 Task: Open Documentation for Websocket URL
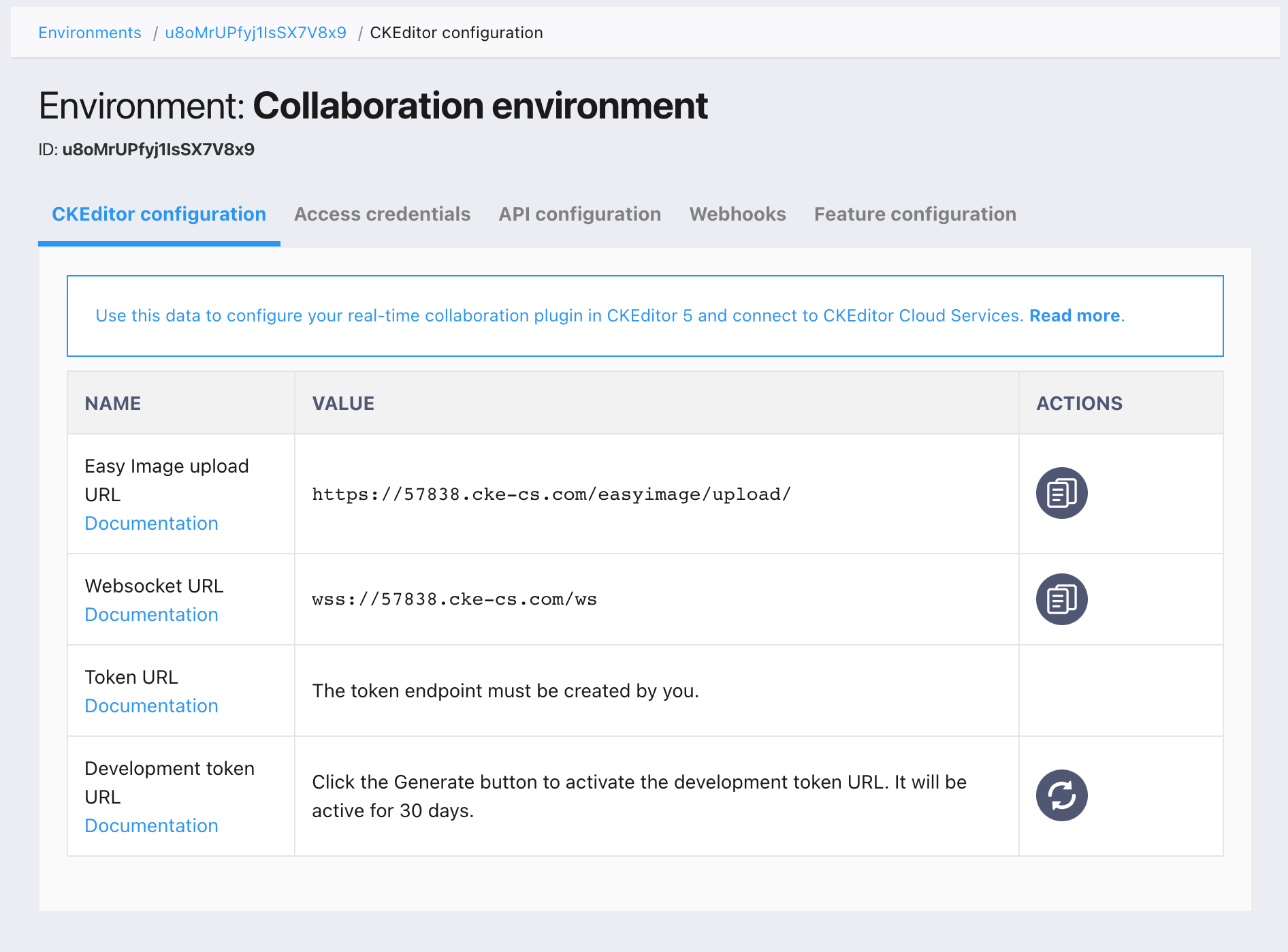(x=151, y=614)
